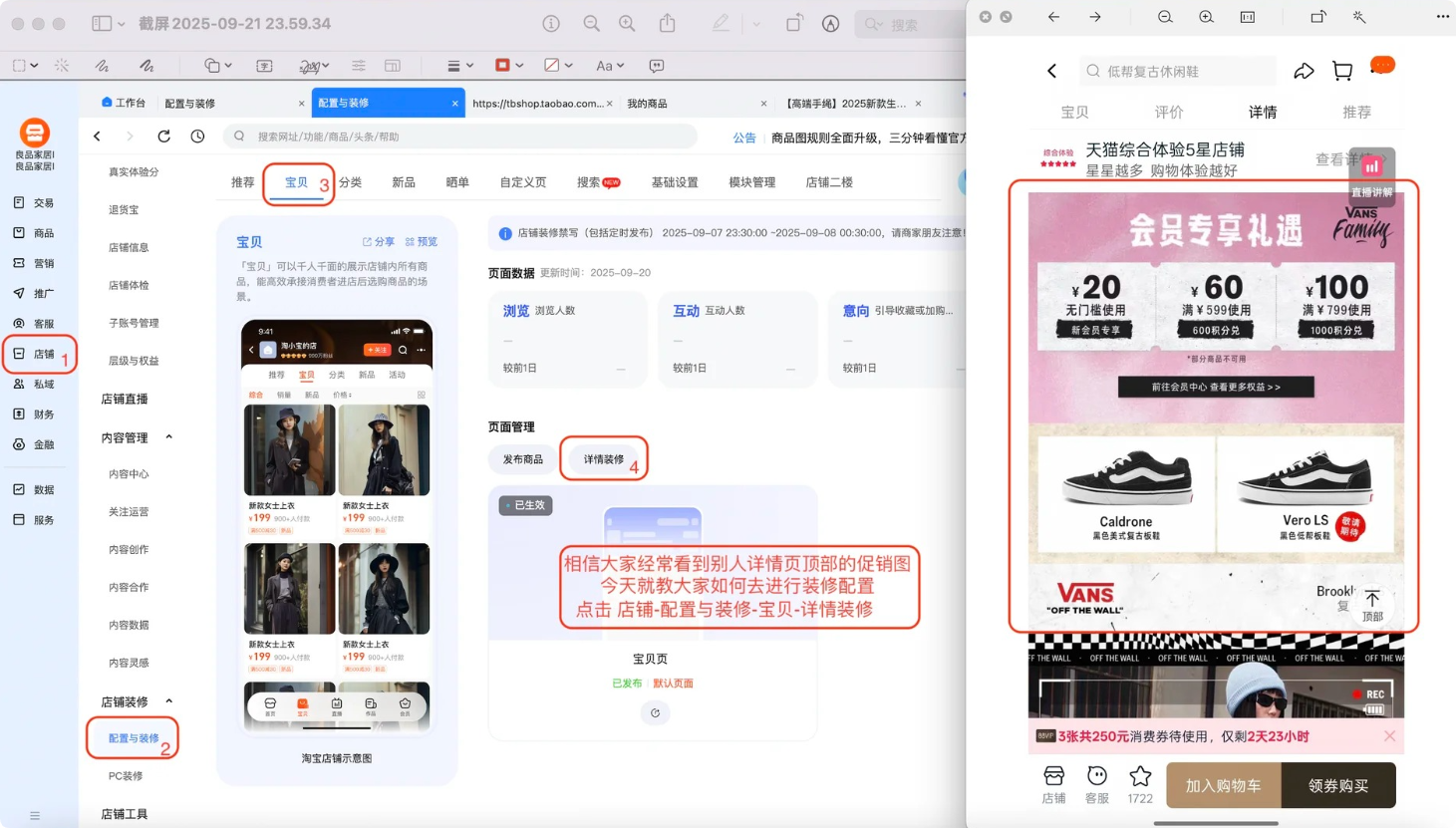Switch to the 评价 tab on the phone page
This screenshot has height=828, width=1456.
click(1169, 112)
